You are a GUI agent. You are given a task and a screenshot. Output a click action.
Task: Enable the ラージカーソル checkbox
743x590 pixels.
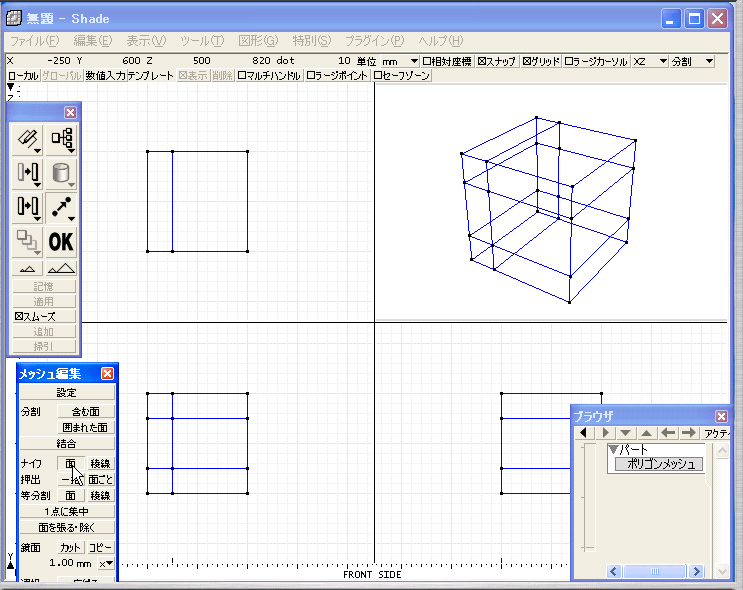click(596, 61)
